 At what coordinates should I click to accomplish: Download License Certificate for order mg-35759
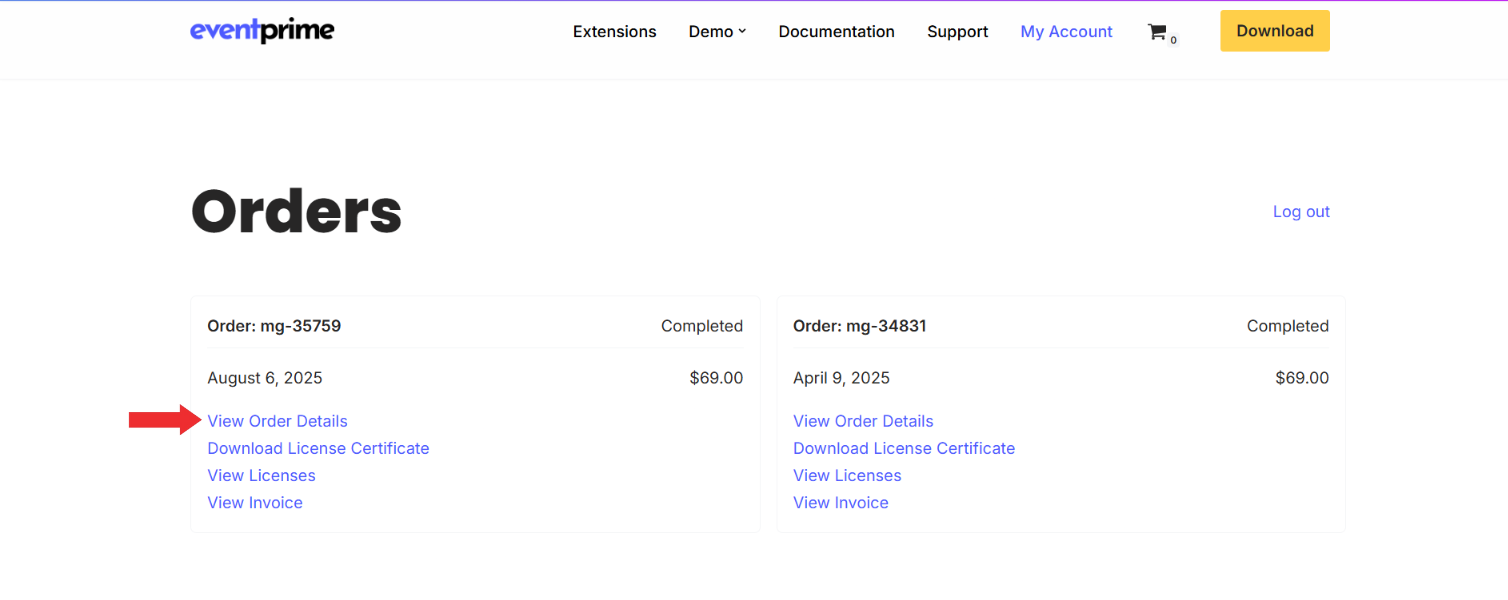pos(318,448)
